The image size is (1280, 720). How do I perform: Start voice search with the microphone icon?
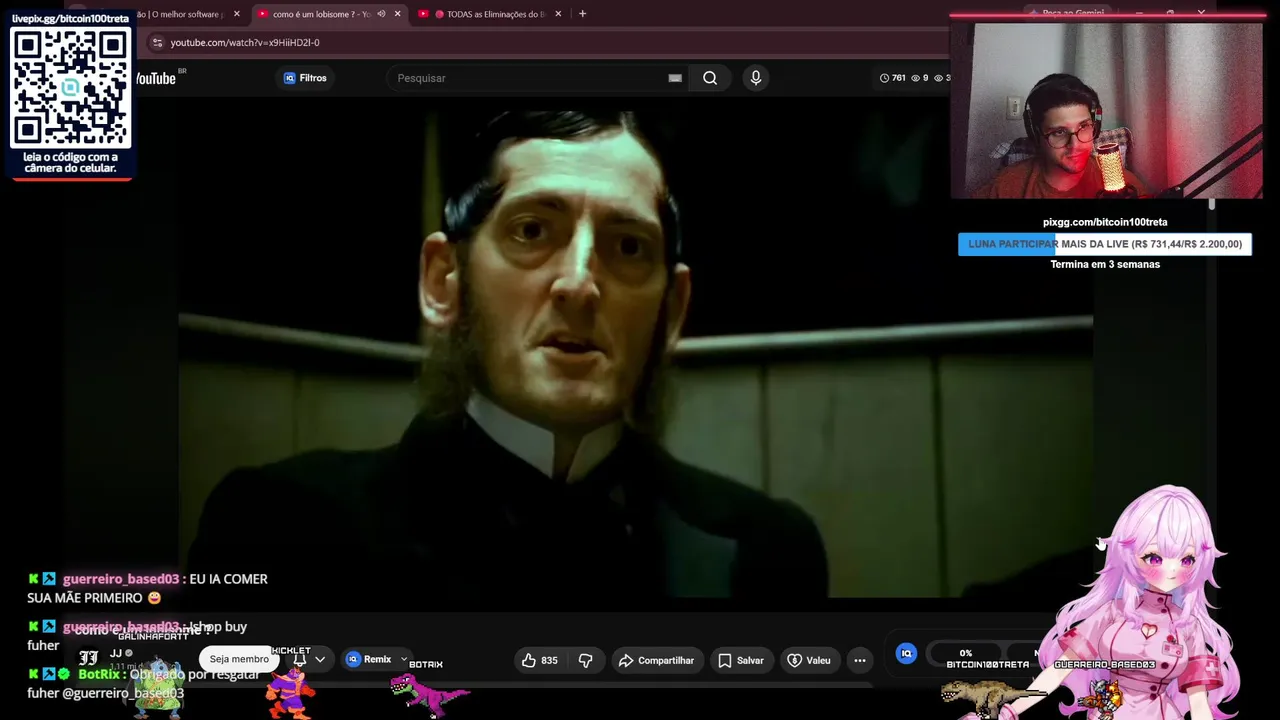(756, 78)
